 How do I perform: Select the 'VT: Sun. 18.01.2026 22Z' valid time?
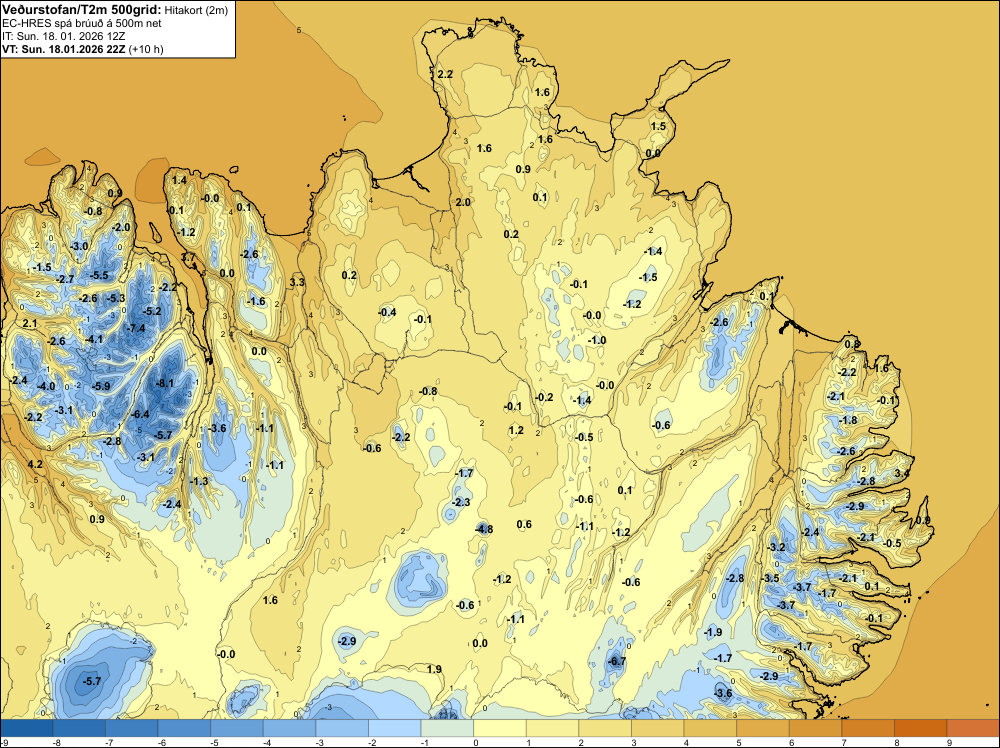pyautogui.click(x=64, y=50)
